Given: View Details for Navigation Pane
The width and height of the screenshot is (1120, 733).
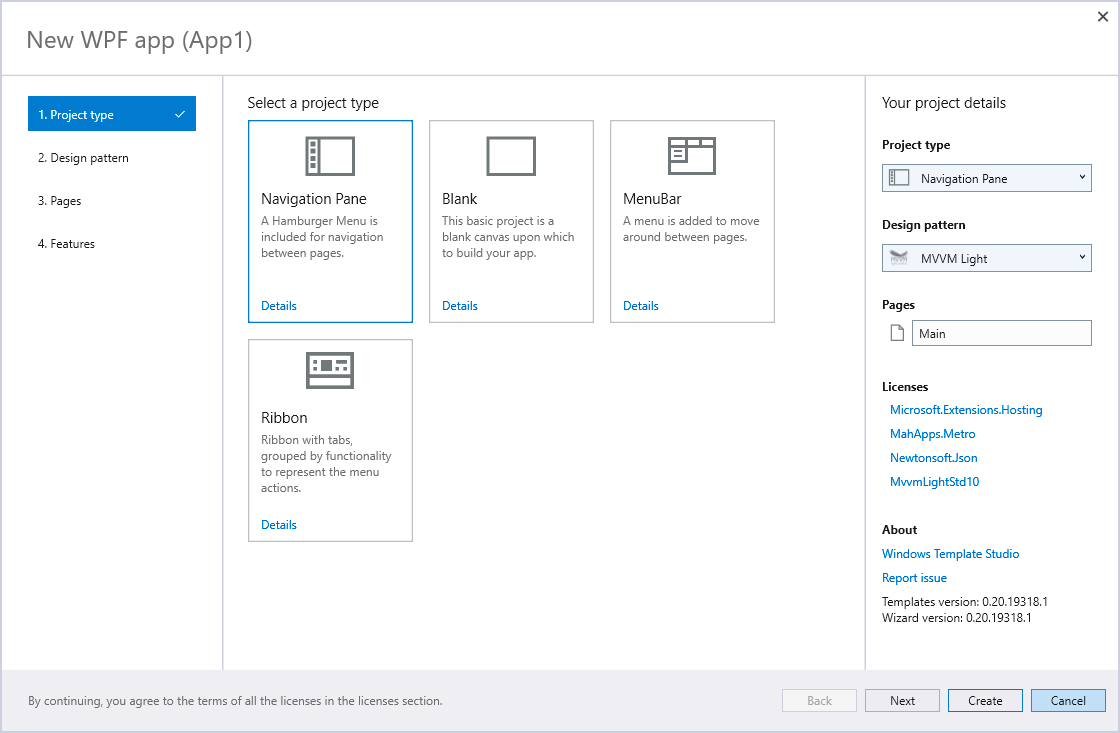Looking at the screenshot, I should coord(279,306).
